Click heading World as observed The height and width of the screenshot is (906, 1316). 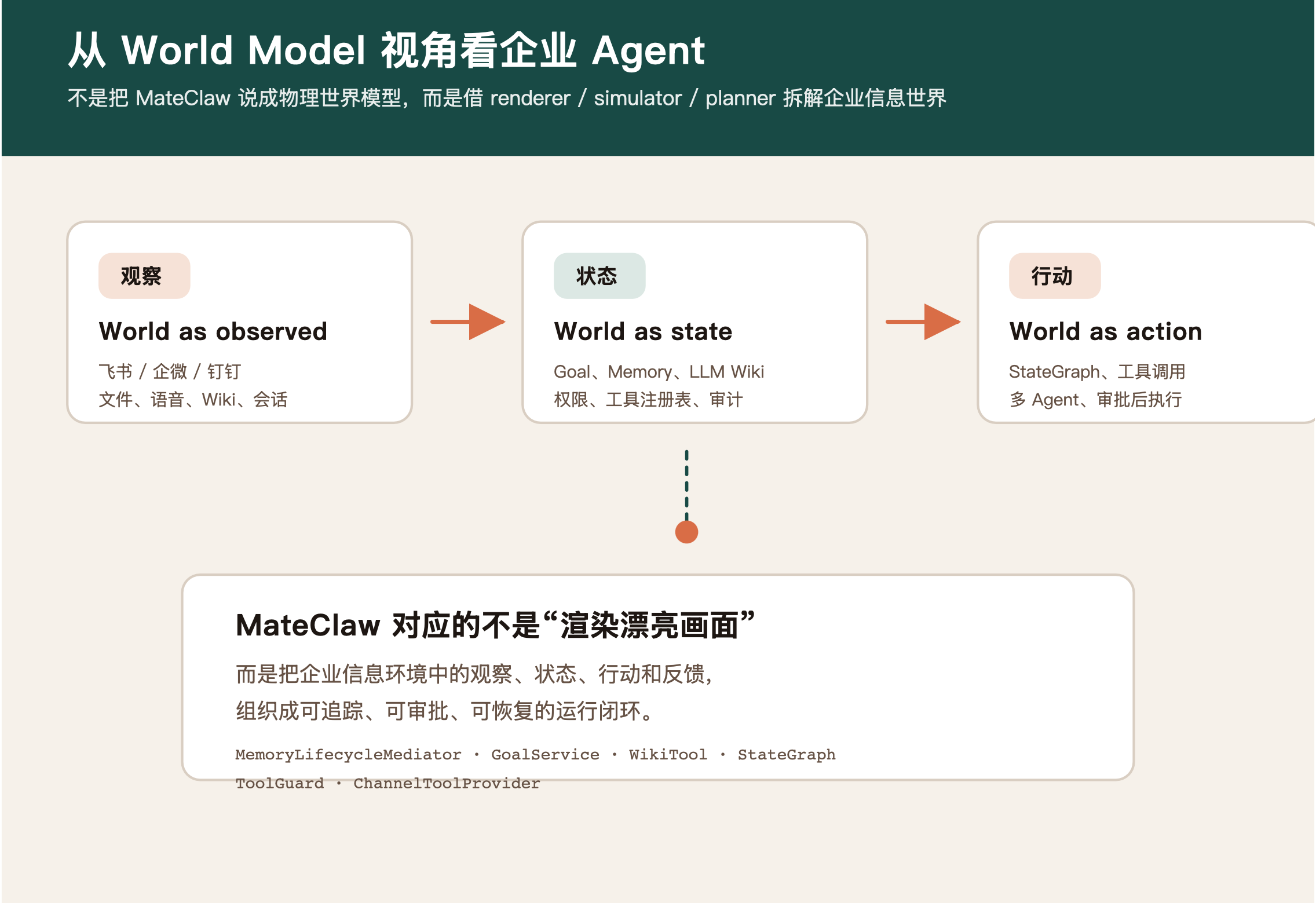click(213, 331)
